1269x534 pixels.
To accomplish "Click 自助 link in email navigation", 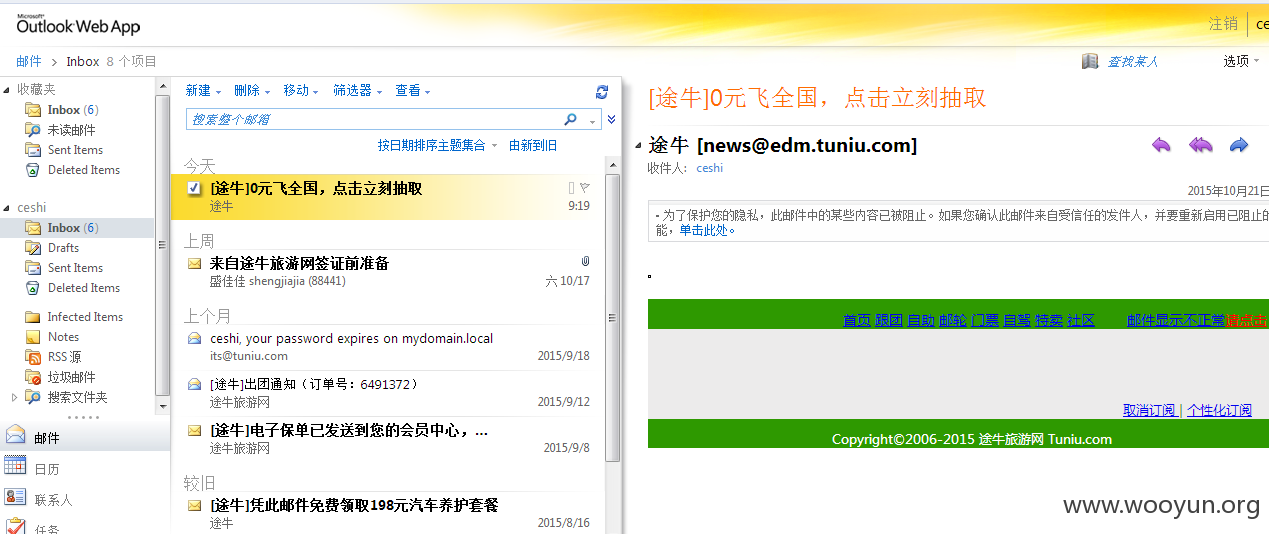I will click(x=921, y=320).
